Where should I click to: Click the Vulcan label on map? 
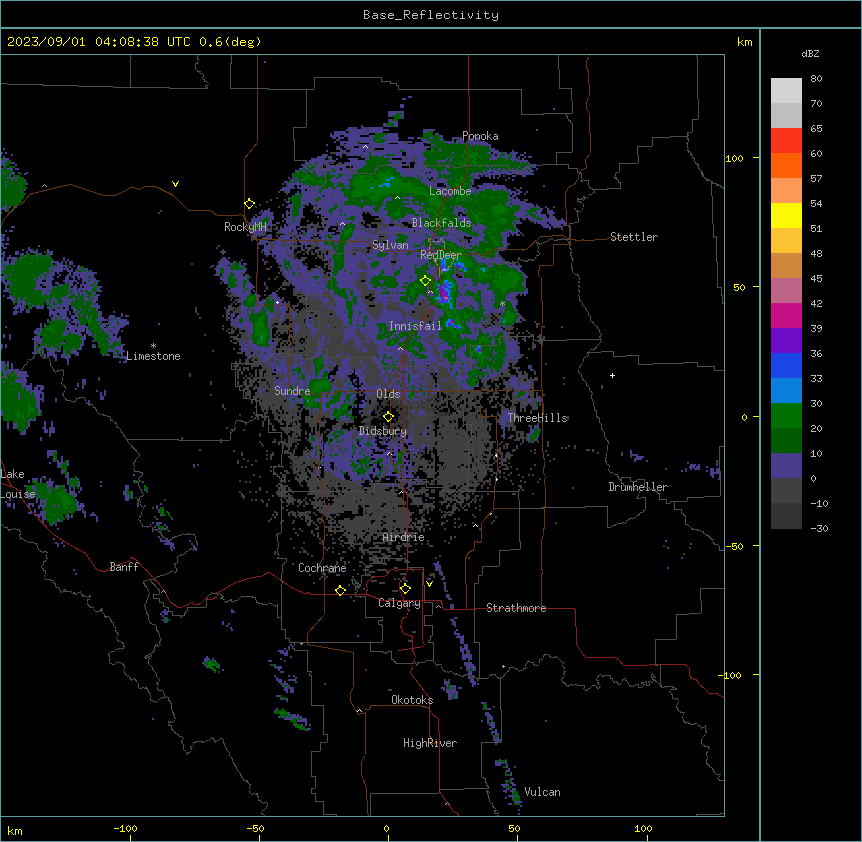543,792
